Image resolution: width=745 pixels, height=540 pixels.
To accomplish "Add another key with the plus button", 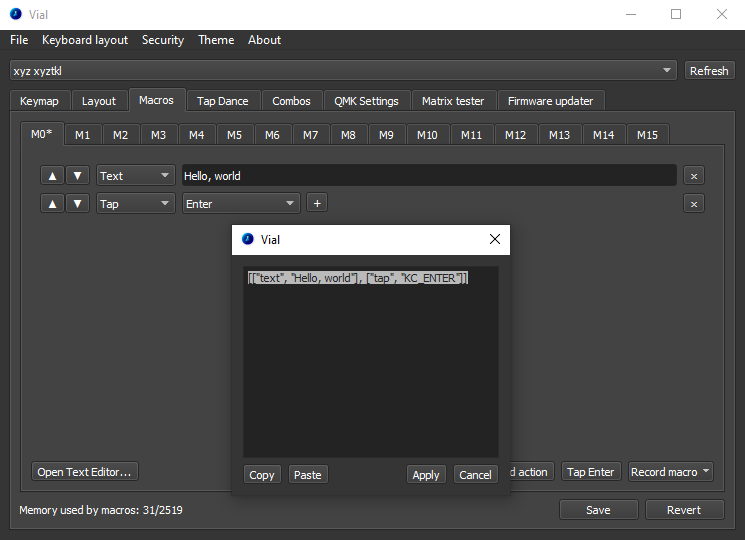I will click(317, 203).
